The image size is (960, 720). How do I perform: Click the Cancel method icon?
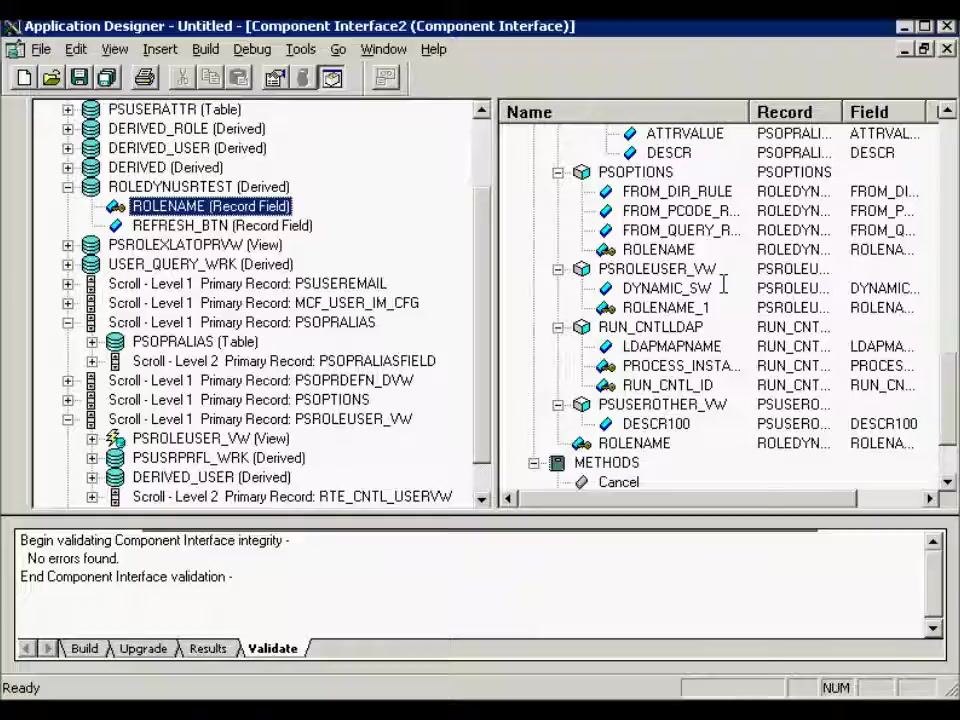pos(582,482)
